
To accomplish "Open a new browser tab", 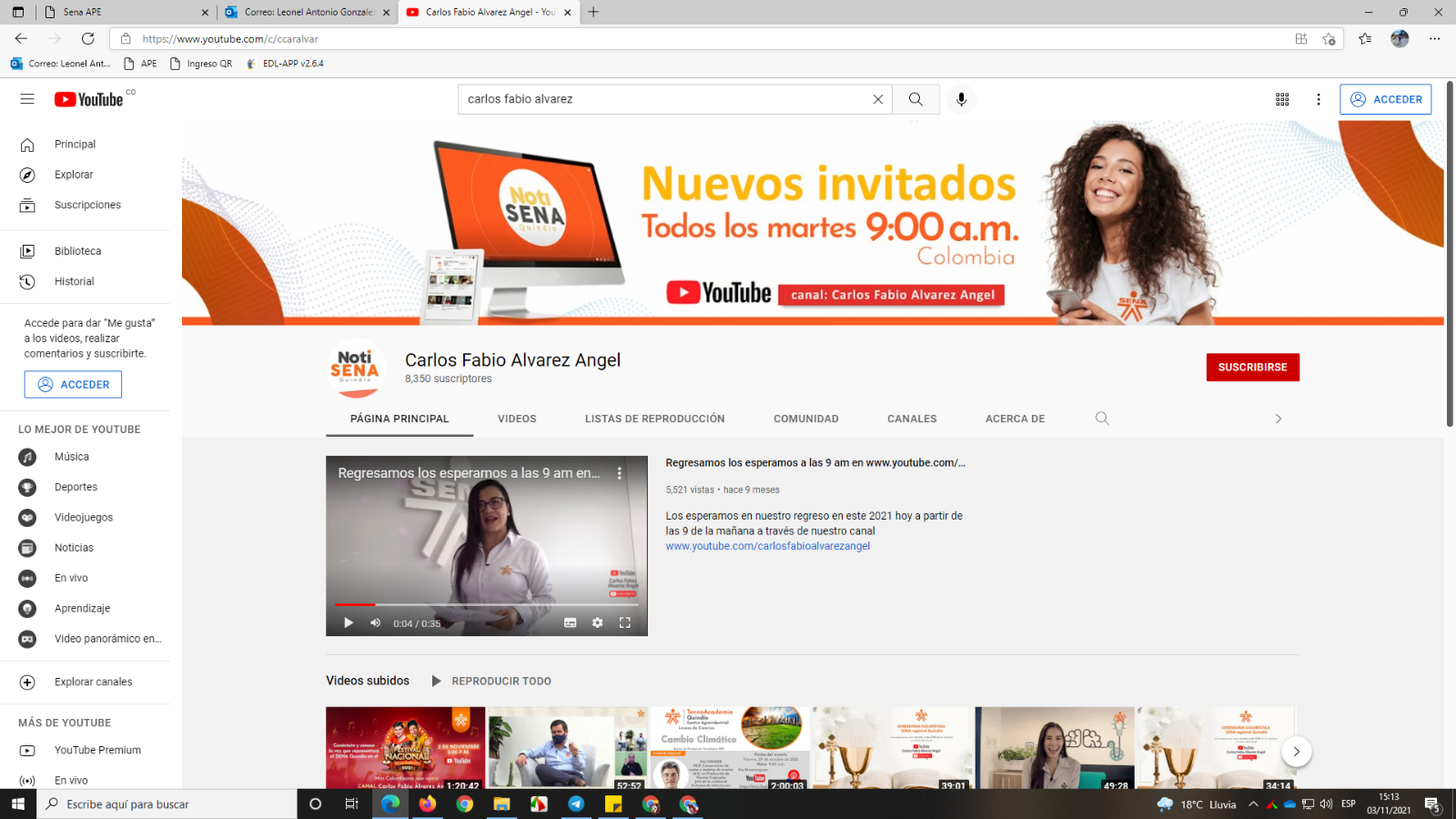I will coord(593,12).
